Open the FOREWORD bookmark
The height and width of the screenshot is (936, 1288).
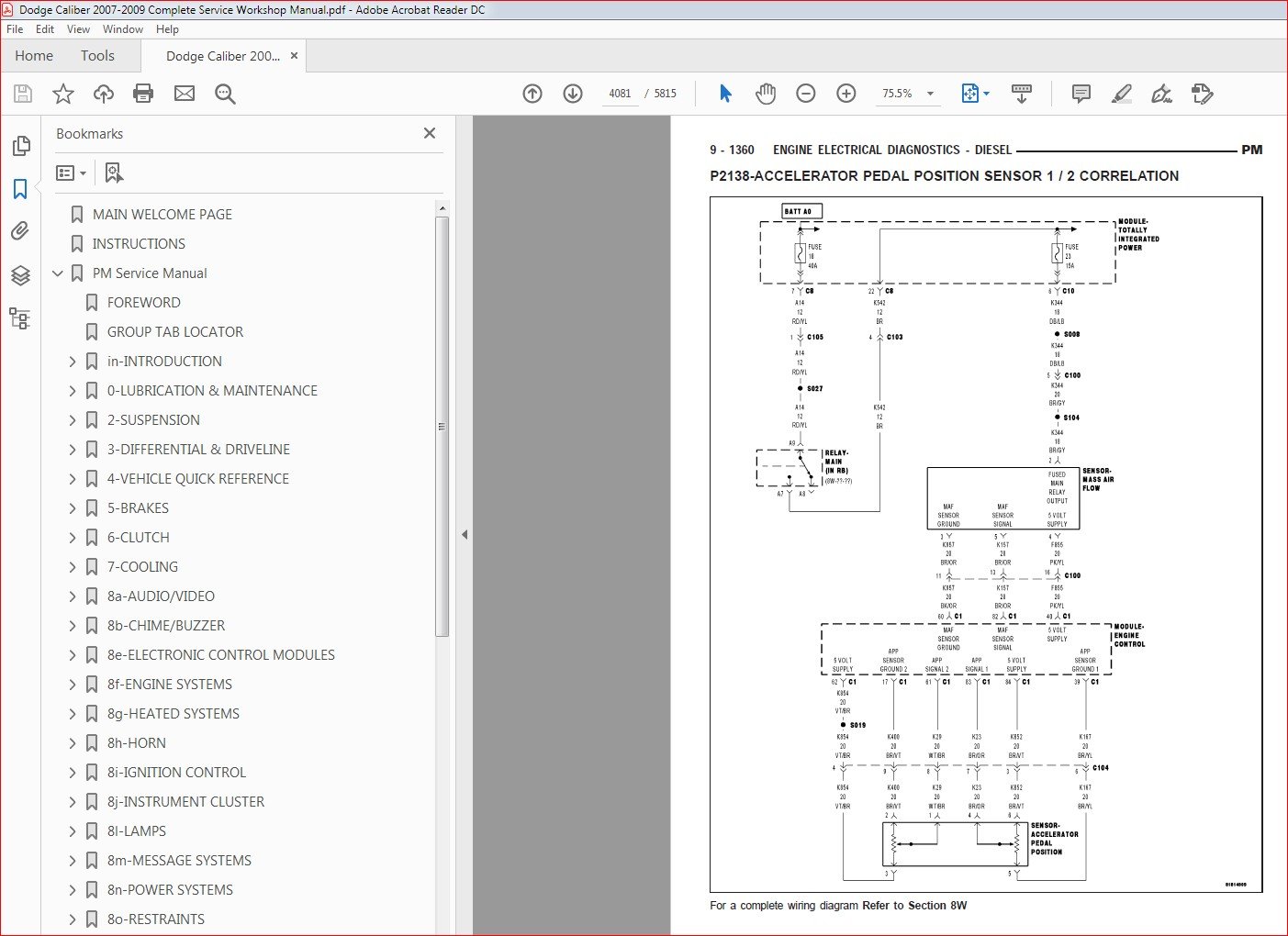tap(144, 303)
